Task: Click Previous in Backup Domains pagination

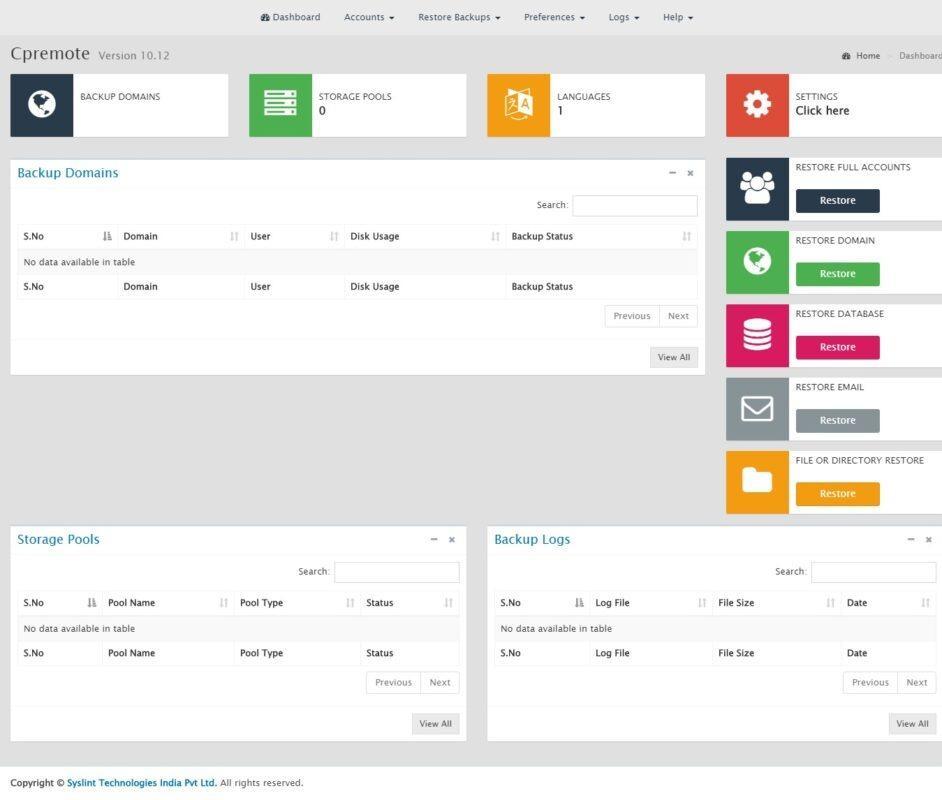Action: (x=631, y=316)
